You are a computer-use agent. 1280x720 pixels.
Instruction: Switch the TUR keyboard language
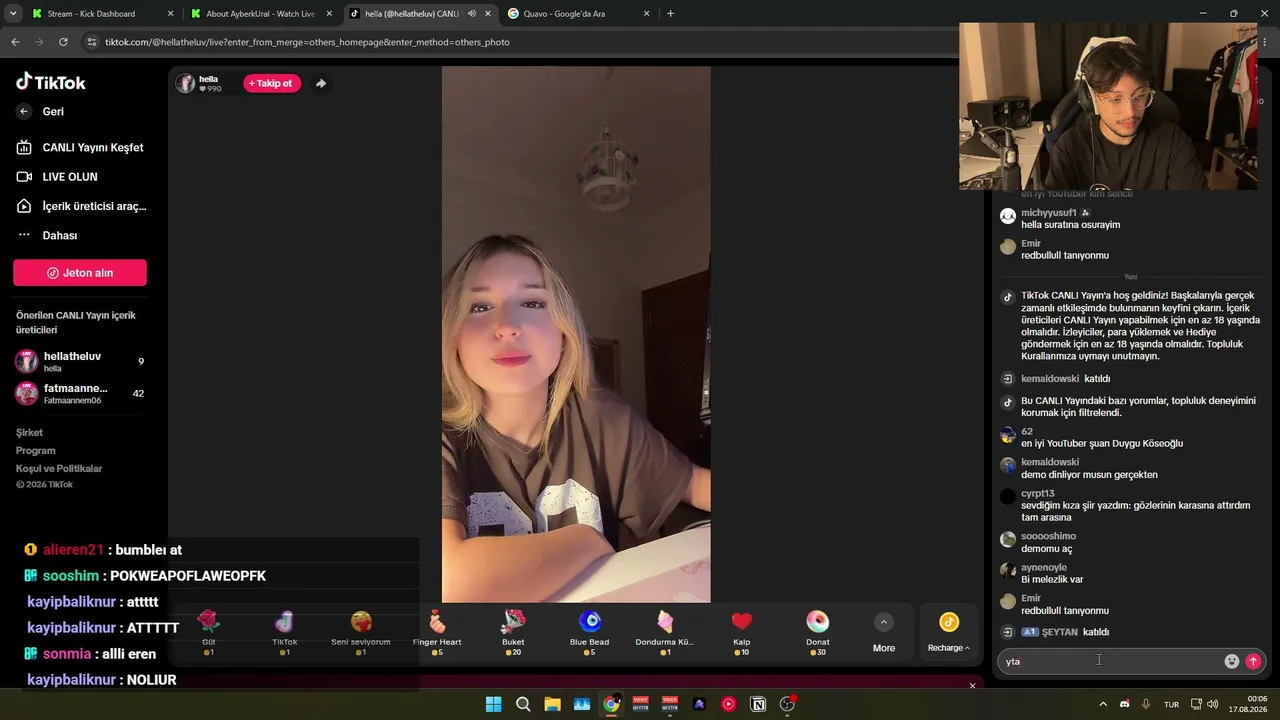pos(1171,704)
